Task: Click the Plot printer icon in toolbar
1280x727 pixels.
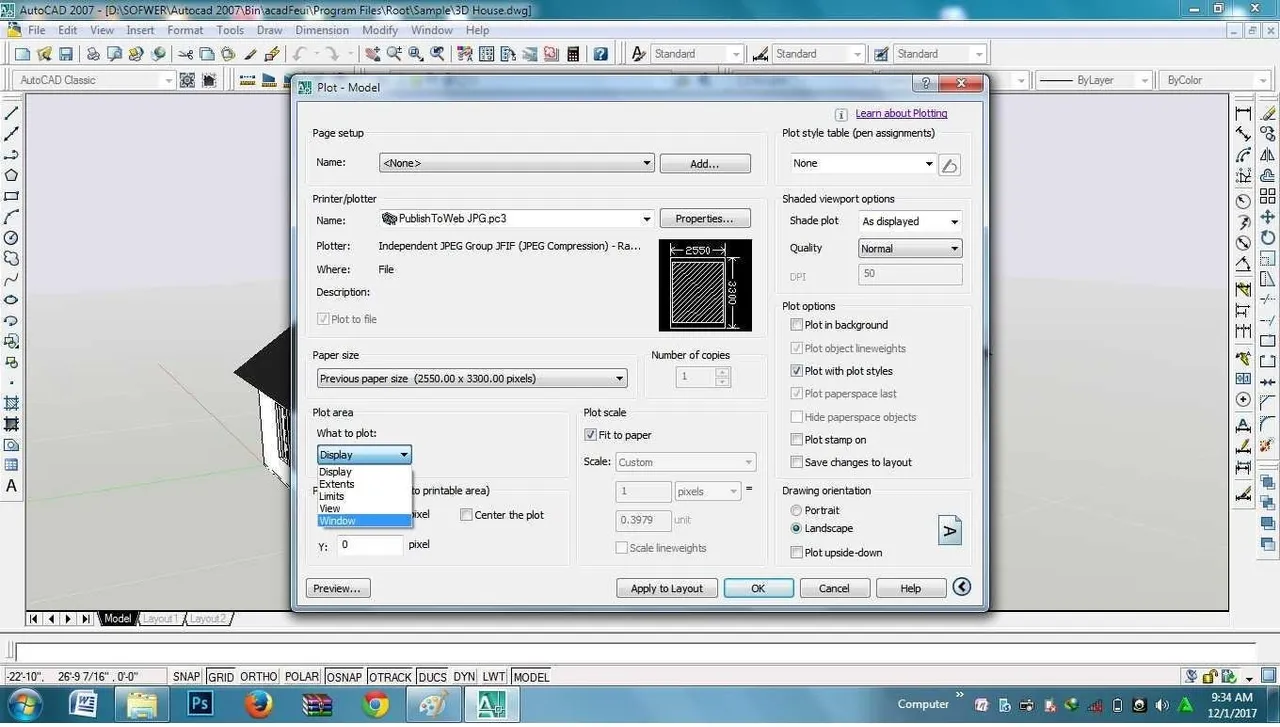Action: 93,54
